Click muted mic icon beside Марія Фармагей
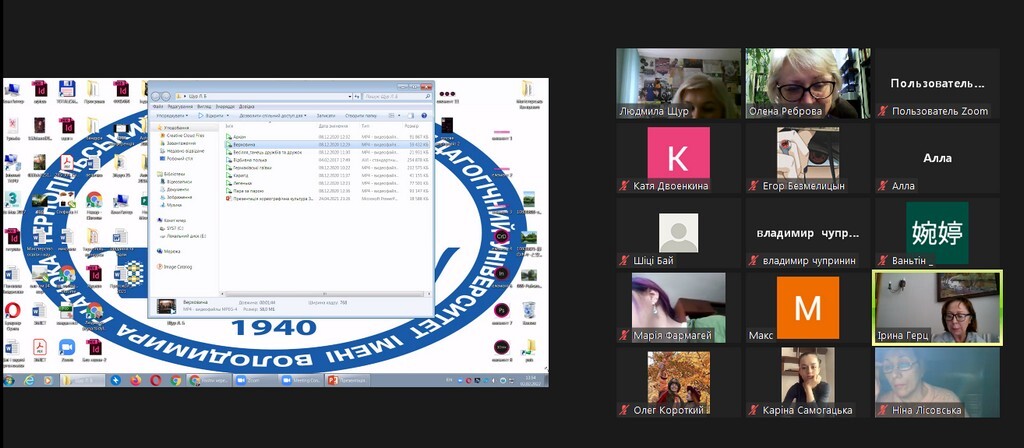The height and width of the screenshot is (448, 1024). point(624,336)
